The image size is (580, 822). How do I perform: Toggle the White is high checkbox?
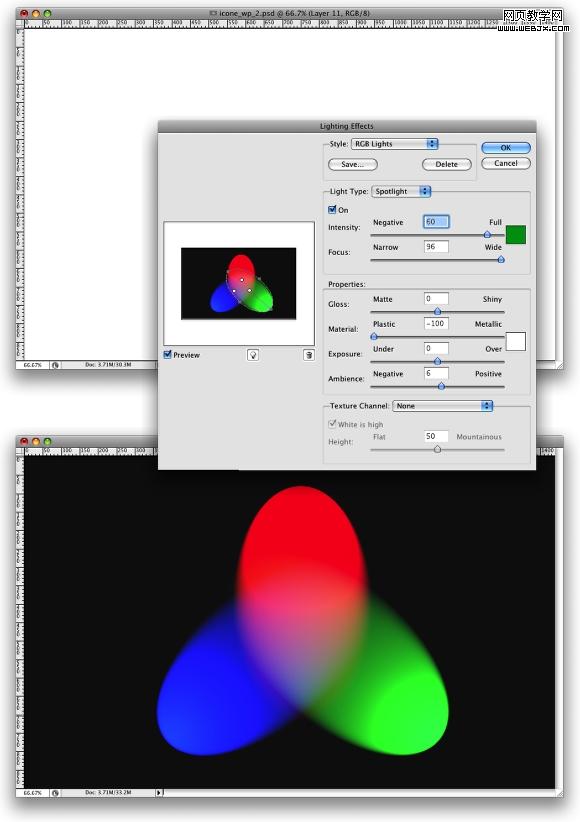click(x=332, y=424)
